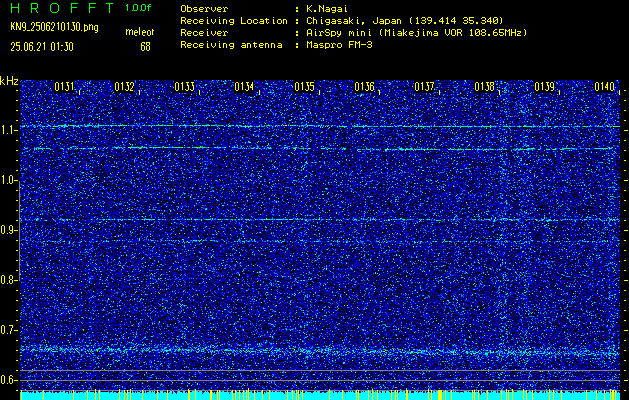Click the version label 1.00f
Image resolution: width=629 pixels, height=400 pixels.
(138, 8)
